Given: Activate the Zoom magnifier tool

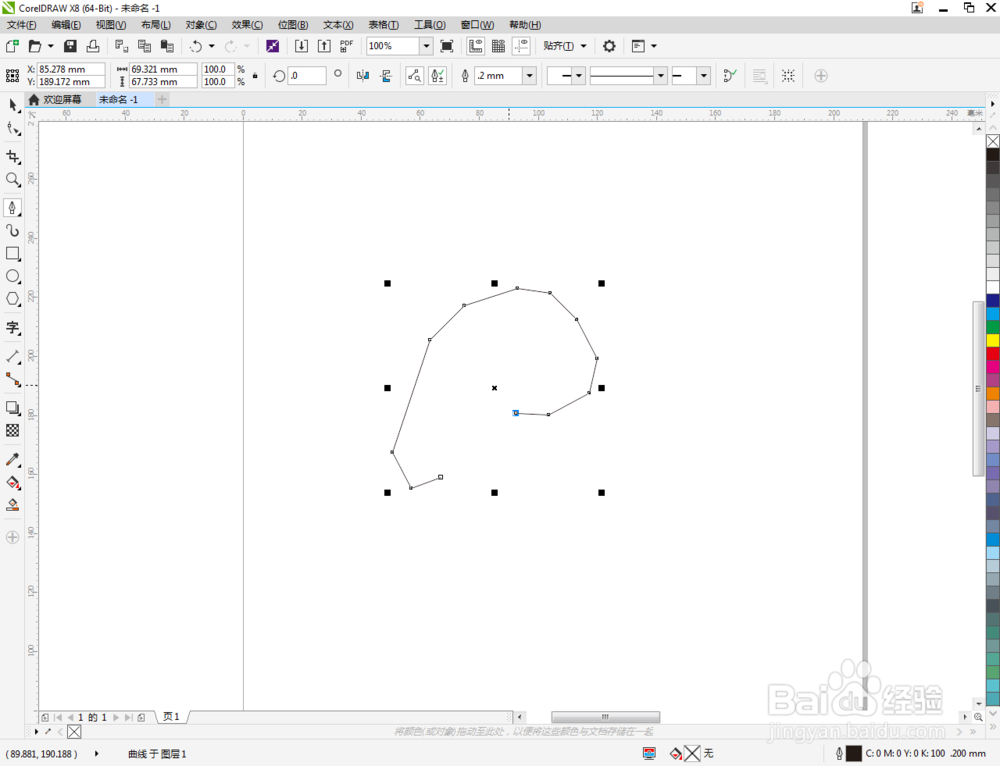Looking at the screenshot, I should (x=13, y=179).
